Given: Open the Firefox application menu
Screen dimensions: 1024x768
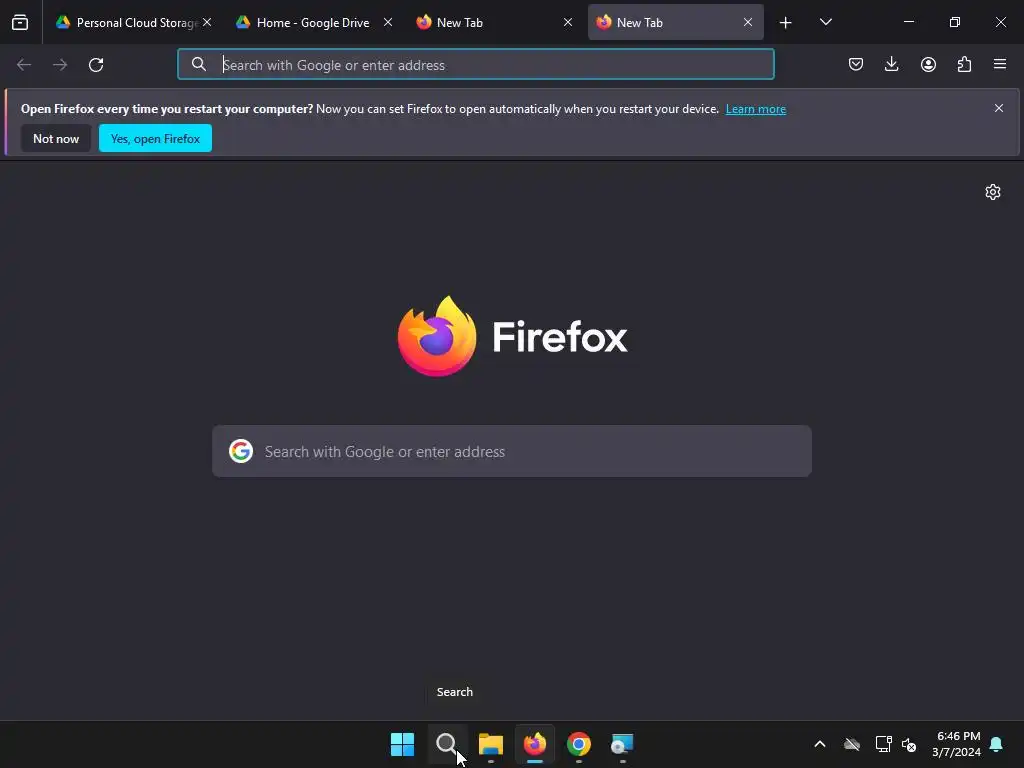Looking at the screenshot, I should (x=1000, y=64).
